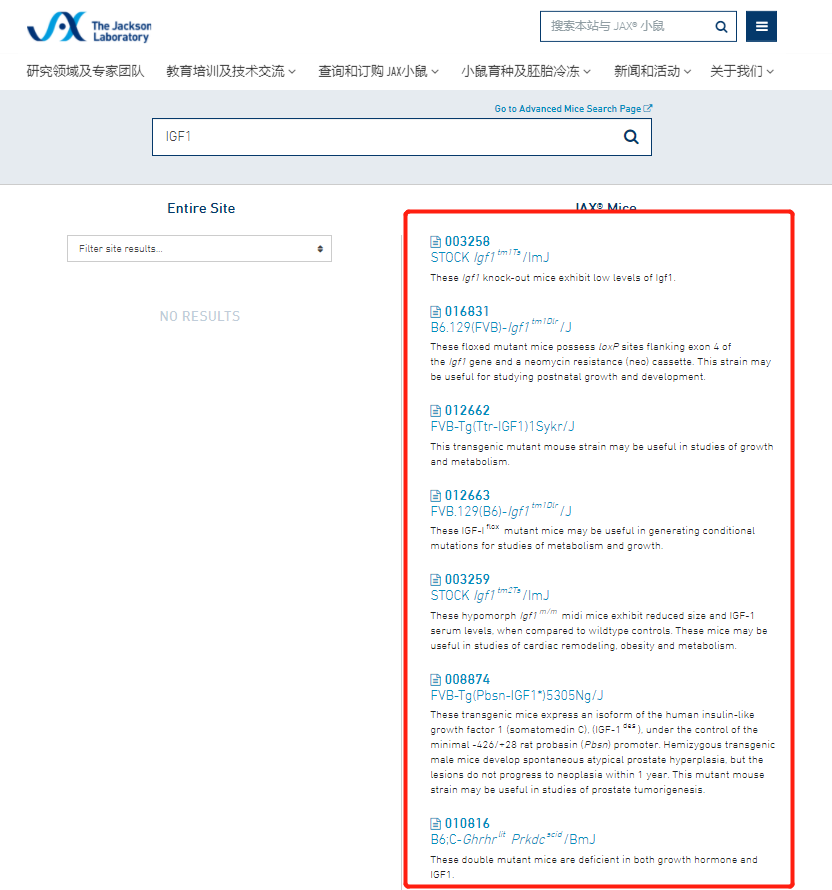832x890 pixels.
Task: Click the 'growth and metabolism' description under 012662
Action: [x=602, y=454]
